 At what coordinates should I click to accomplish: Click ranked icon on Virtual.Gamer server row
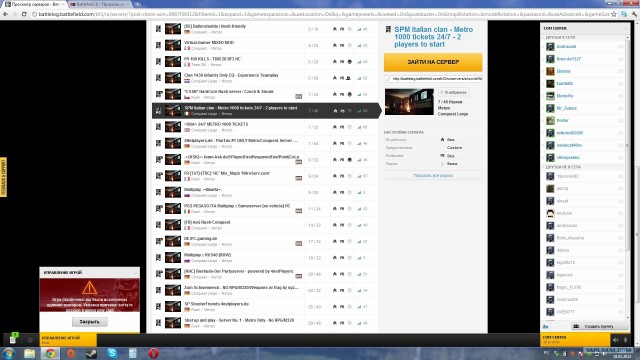point(335,45)
